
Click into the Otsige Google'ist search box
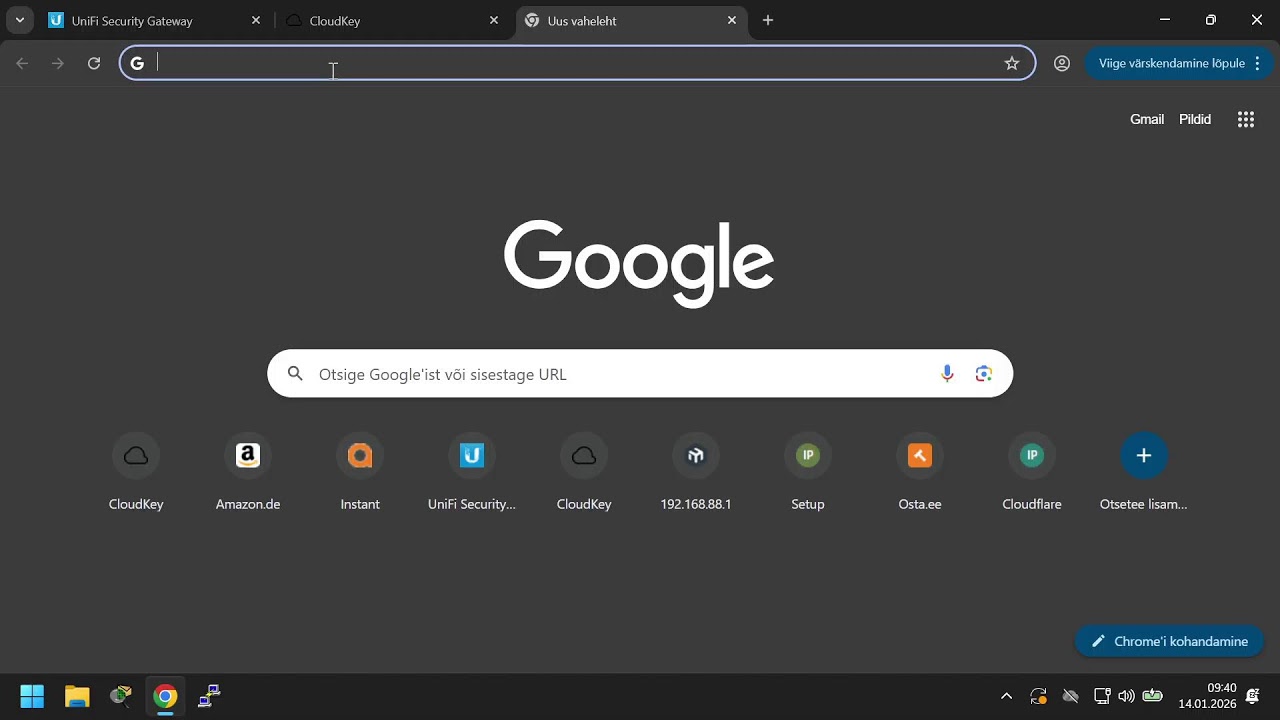click(640, 374)
